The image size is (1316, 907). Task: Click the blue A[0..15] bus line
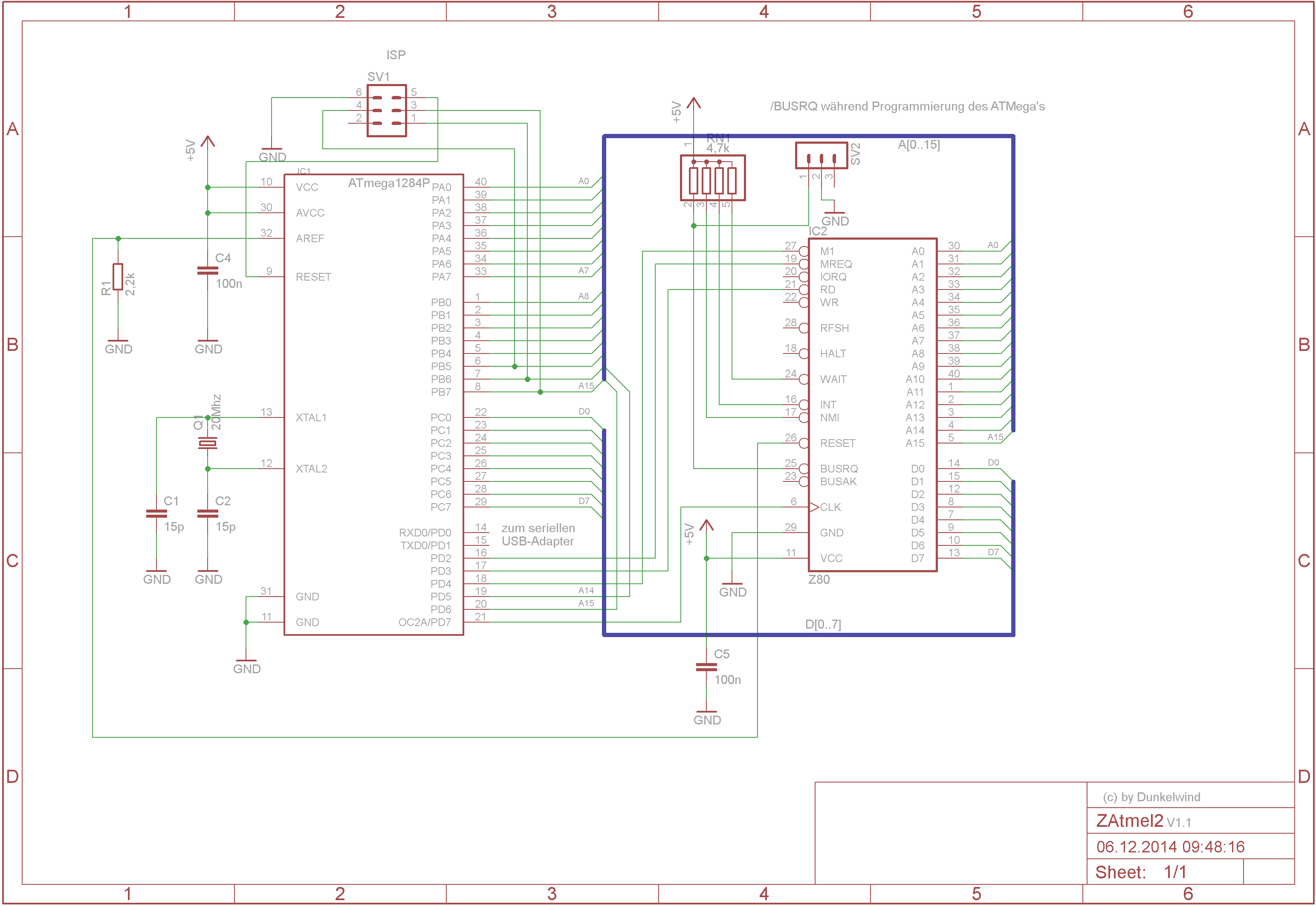[x=808, y=136]
